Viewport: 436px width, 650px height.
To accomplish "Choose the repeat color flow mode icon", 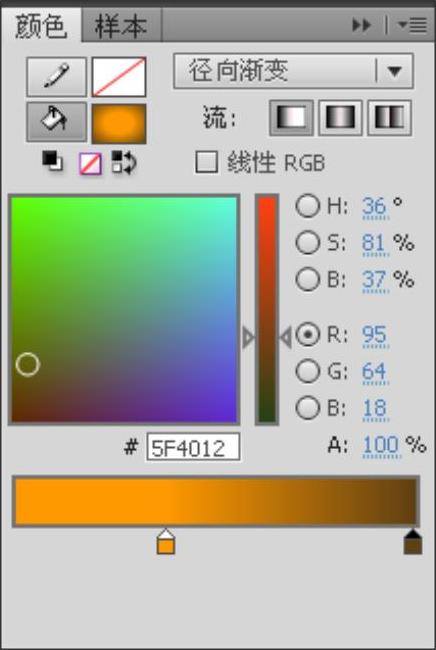I will [389, 118].
